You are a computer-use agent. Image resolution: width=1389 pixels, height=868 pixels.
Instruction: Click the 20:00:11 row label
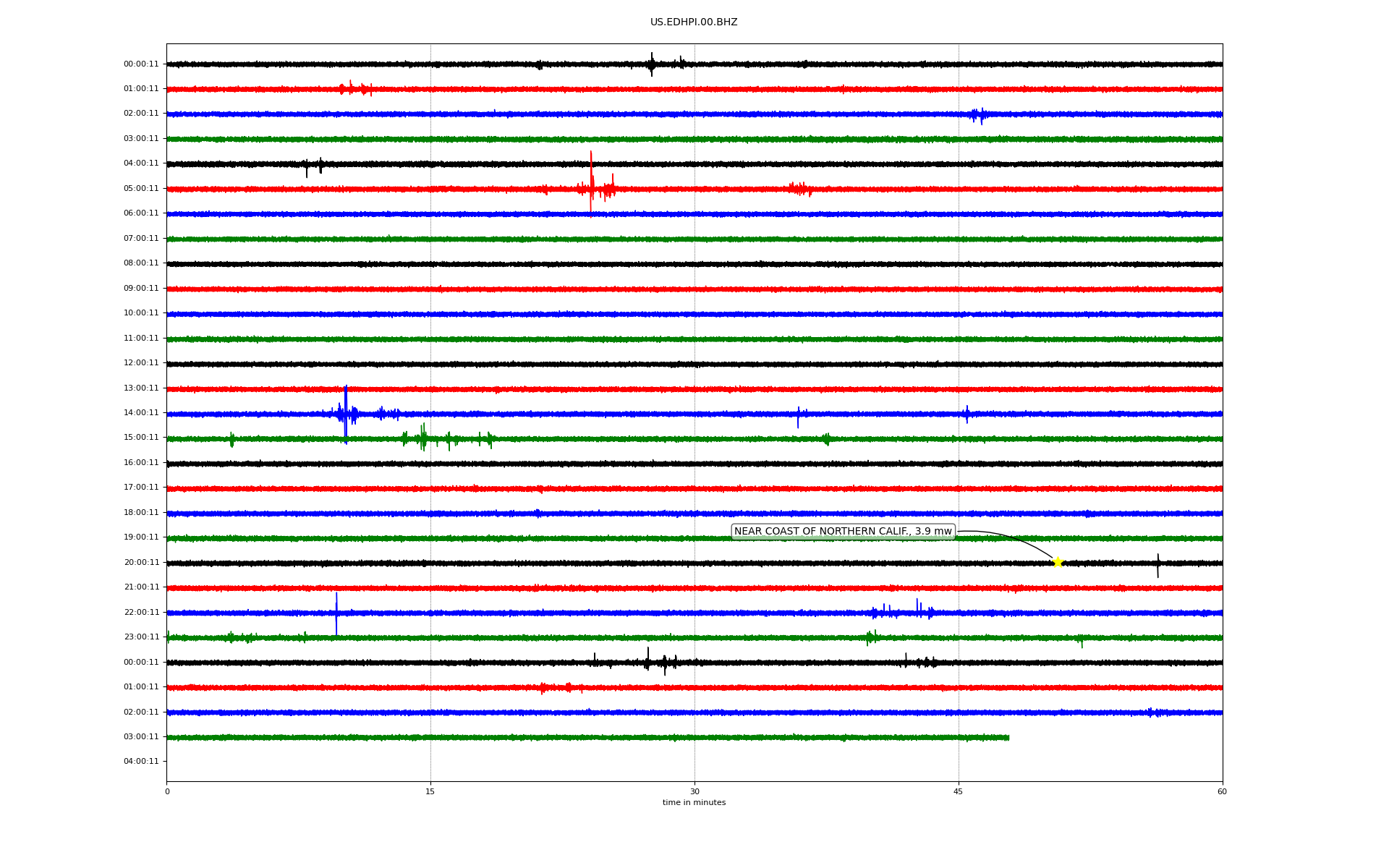pyautogui.click(x=141, y=563)
